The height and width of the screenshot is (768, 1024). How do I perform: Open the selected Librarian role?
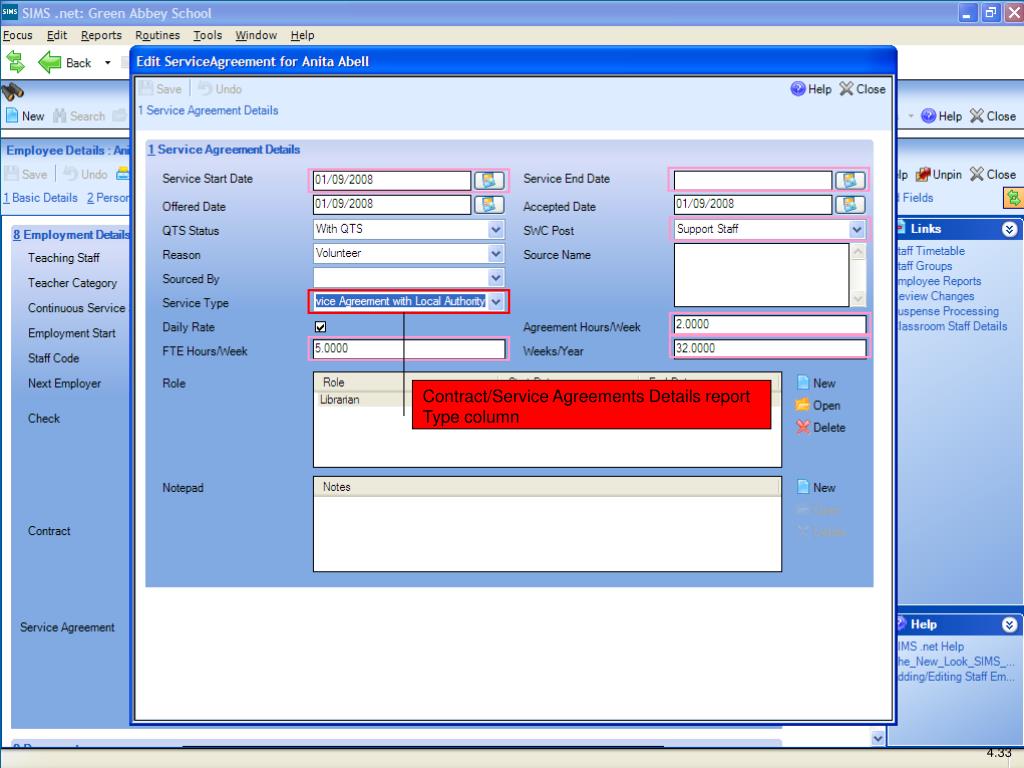pos(818,406)
